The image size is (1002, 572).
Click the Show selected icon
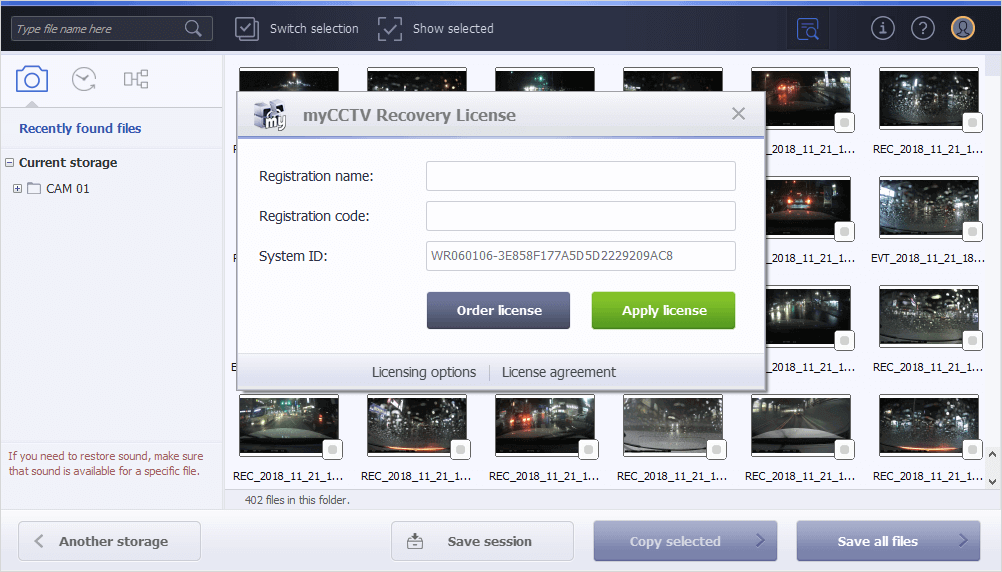click(390, 29)
